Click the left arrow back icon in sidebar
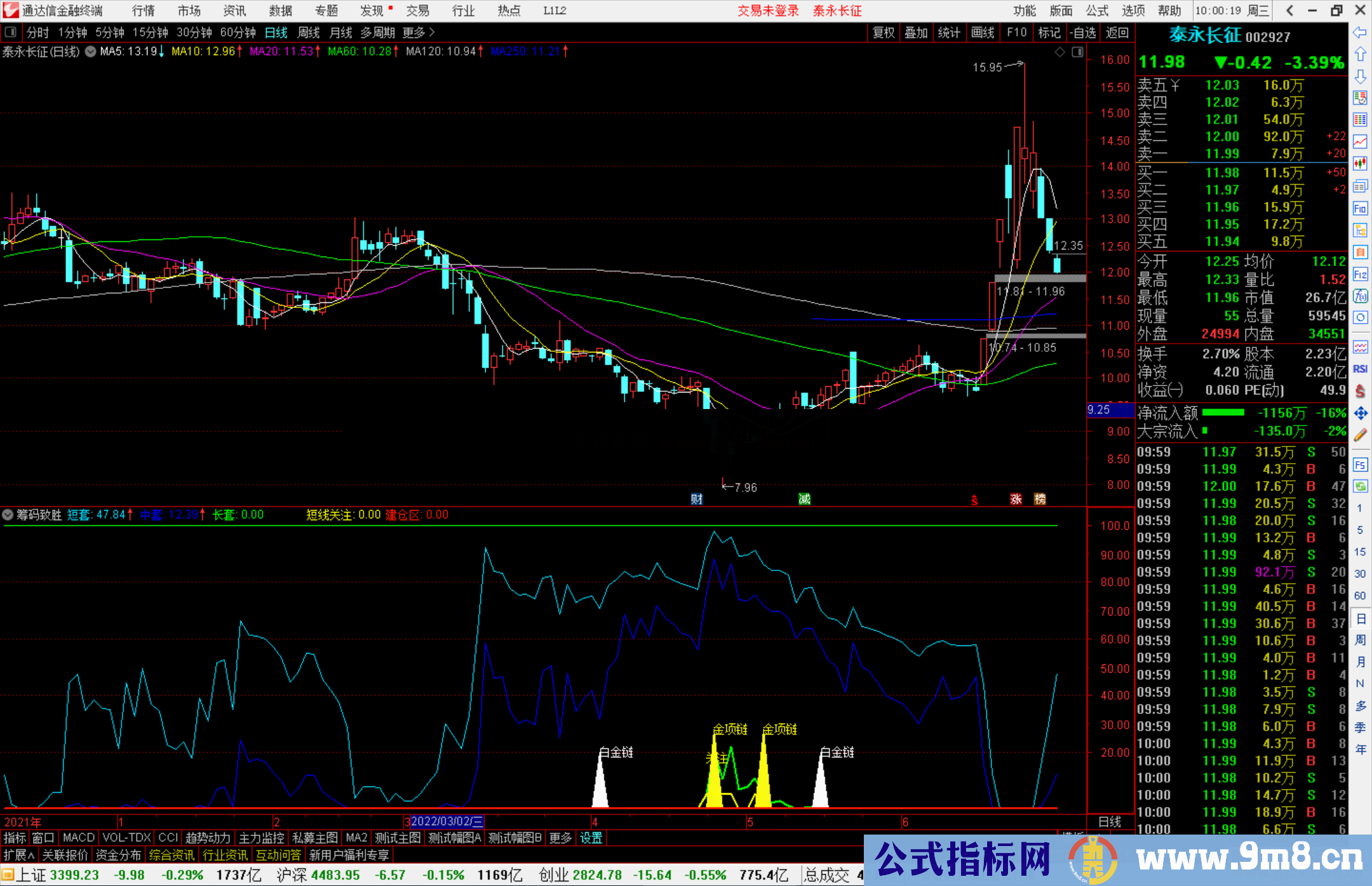This screenshot has height=886, width=1372. [1360, 32]
